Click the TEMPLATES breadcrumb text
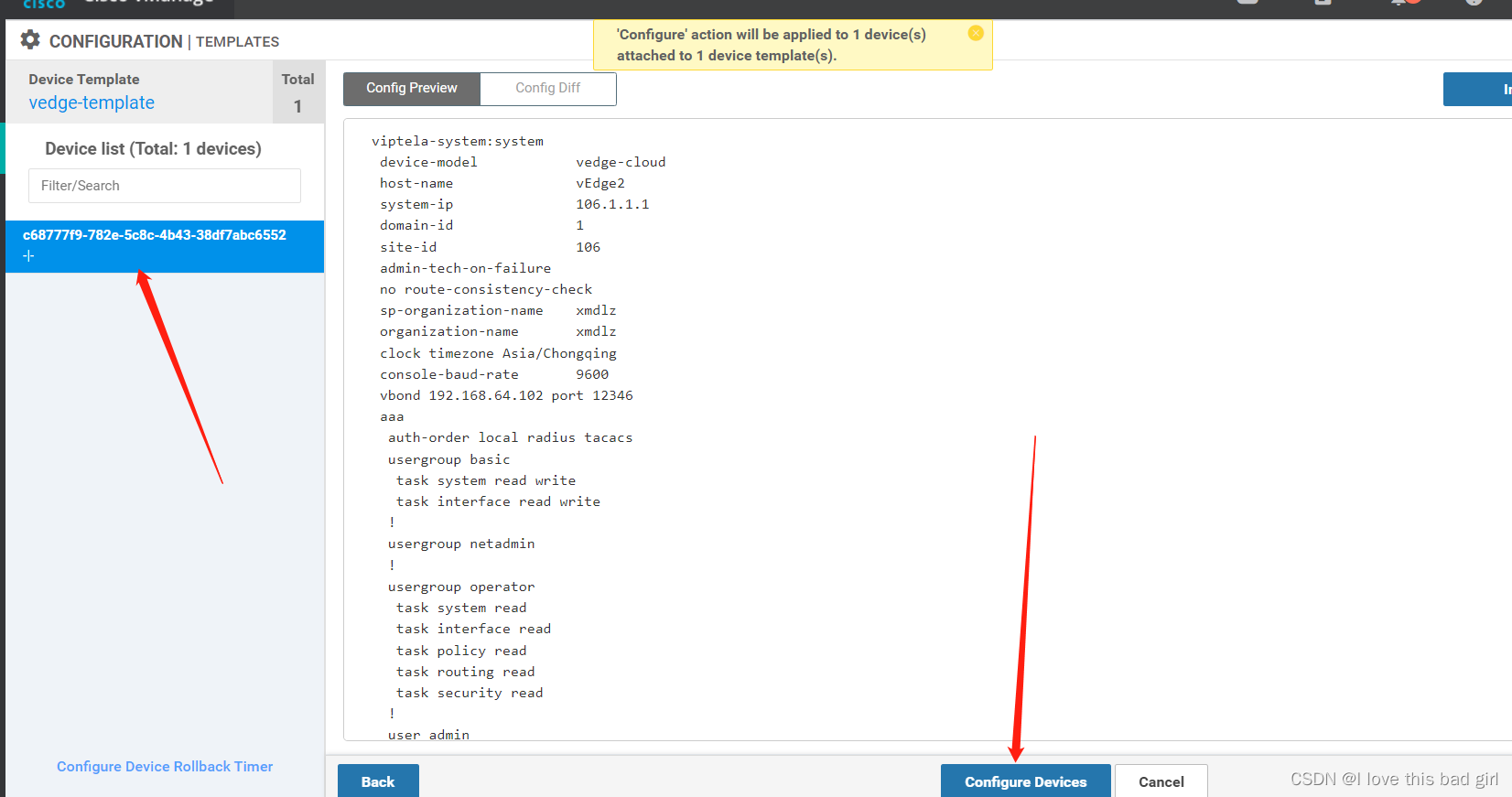 tap(238, 41)
